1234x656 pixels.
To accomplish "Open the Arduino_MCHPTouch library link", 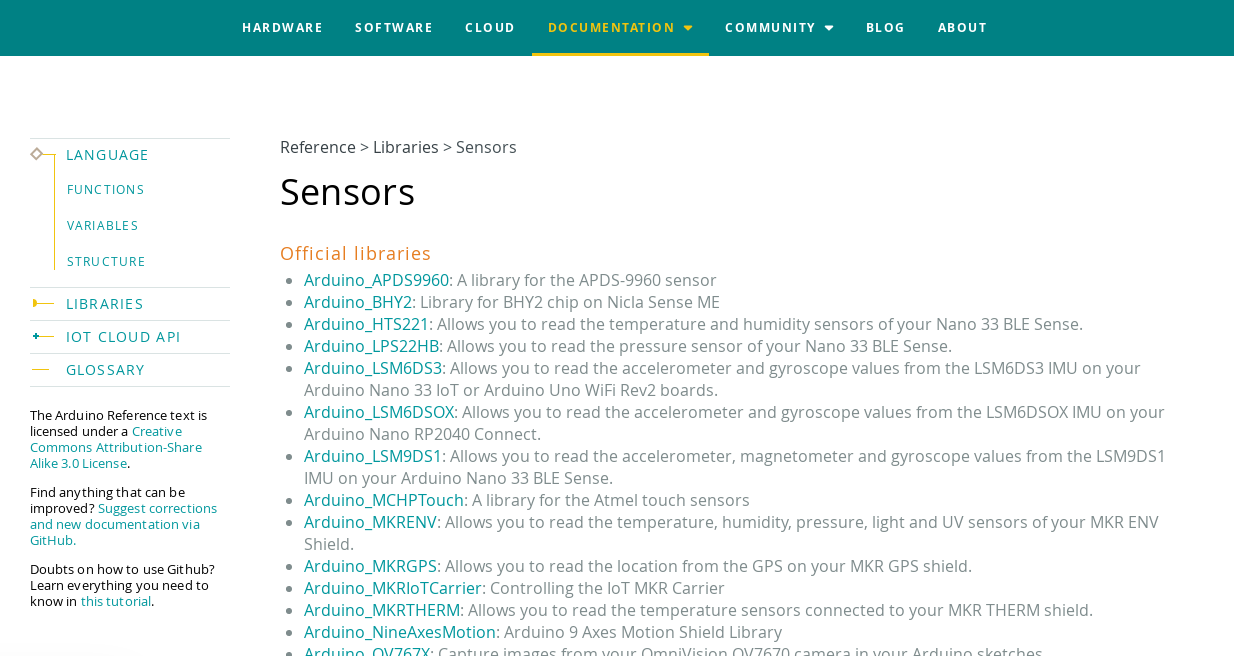I will click(x=384, y=500).
